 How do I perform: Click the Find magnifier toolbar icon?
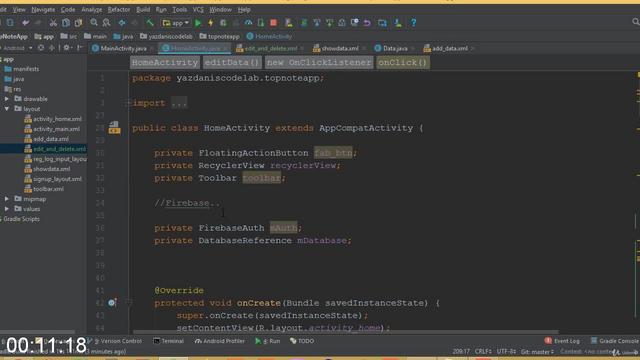[x=94, y=23]
